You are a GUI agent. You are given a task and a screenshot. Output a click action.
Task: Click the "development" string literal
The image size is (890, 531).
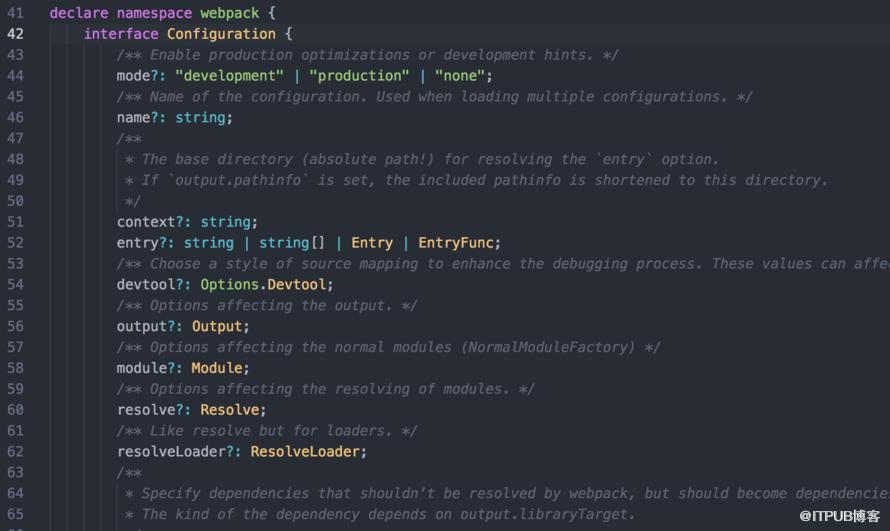point(229,76)
